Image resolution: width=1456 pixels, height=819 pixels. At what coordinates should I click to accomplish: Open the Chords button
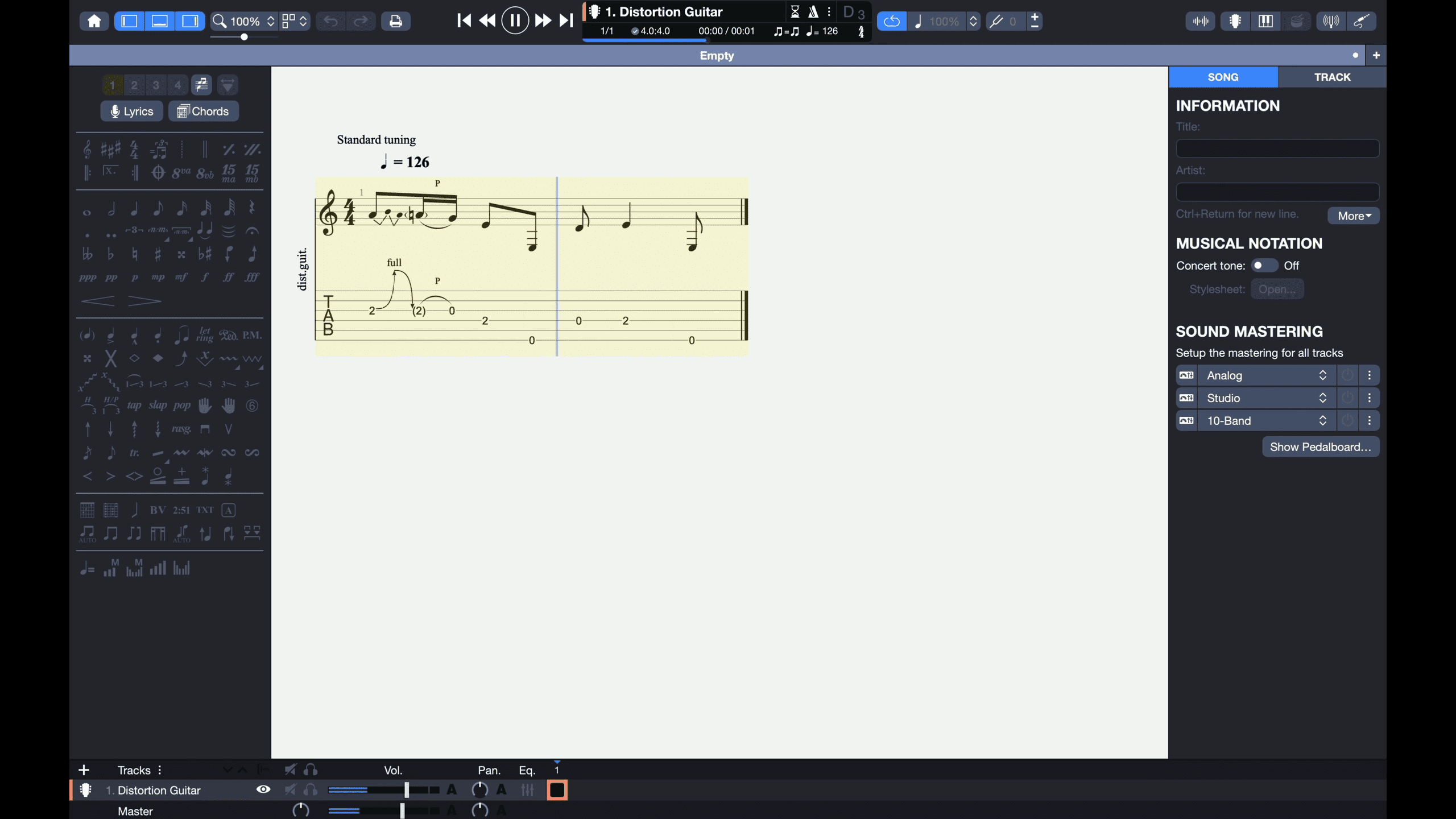click(203, 111)
